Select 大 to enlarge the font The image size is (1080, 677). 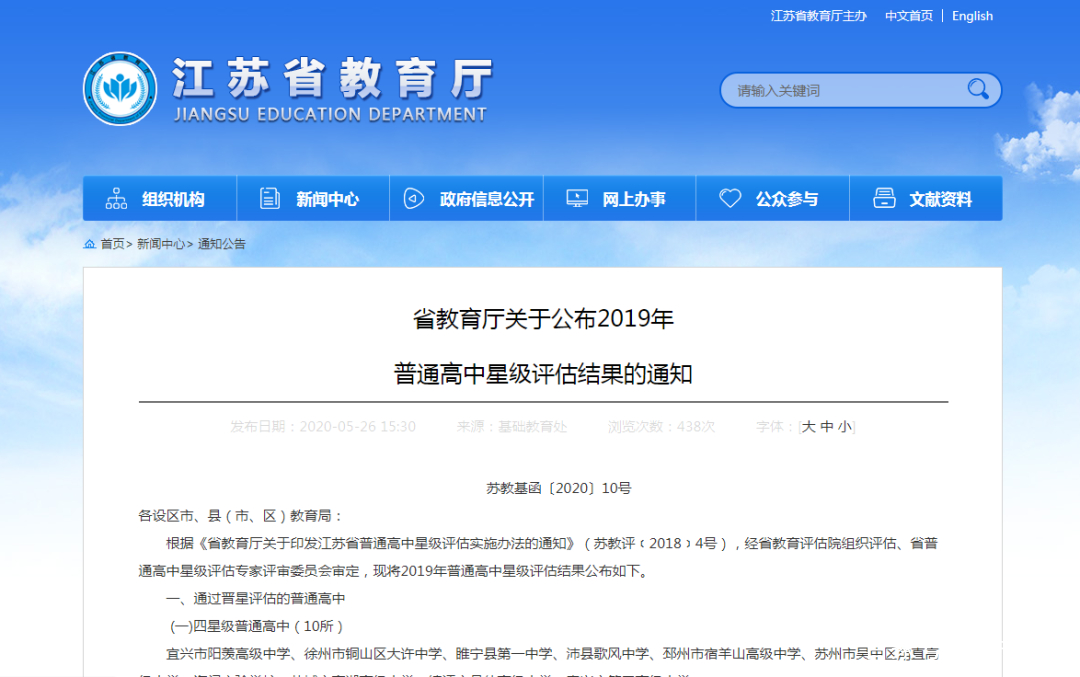(809, 425)
